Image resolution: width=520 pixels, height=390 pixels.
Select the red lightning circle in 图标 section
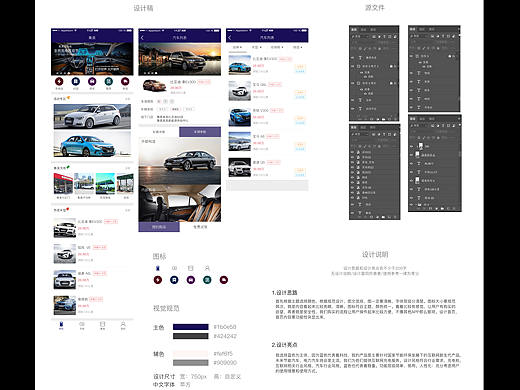[158, 280]
